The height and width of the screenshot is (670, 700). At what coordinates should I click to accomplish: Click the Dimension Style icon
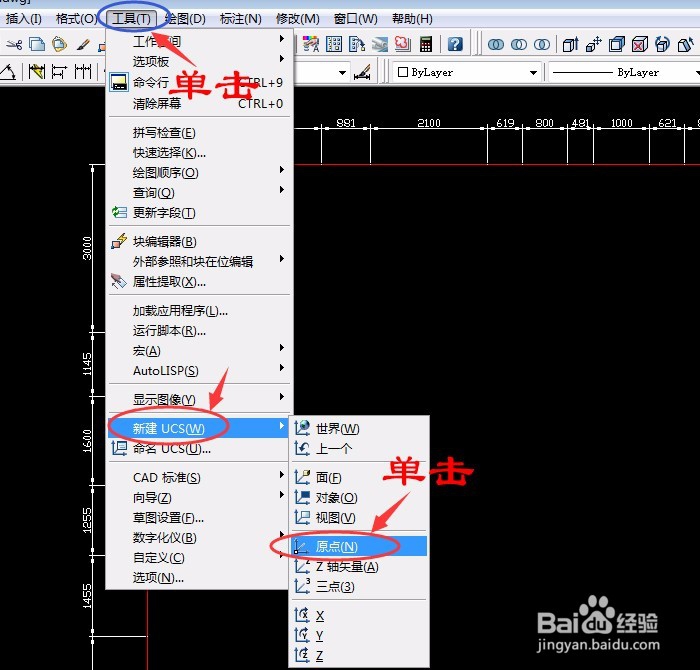point(362,72)
